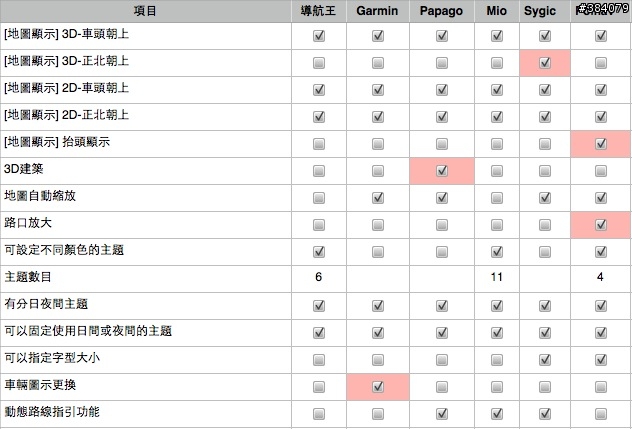632x429 pixels.
Task: Select the Papago column header
Action: coord(441,11)
